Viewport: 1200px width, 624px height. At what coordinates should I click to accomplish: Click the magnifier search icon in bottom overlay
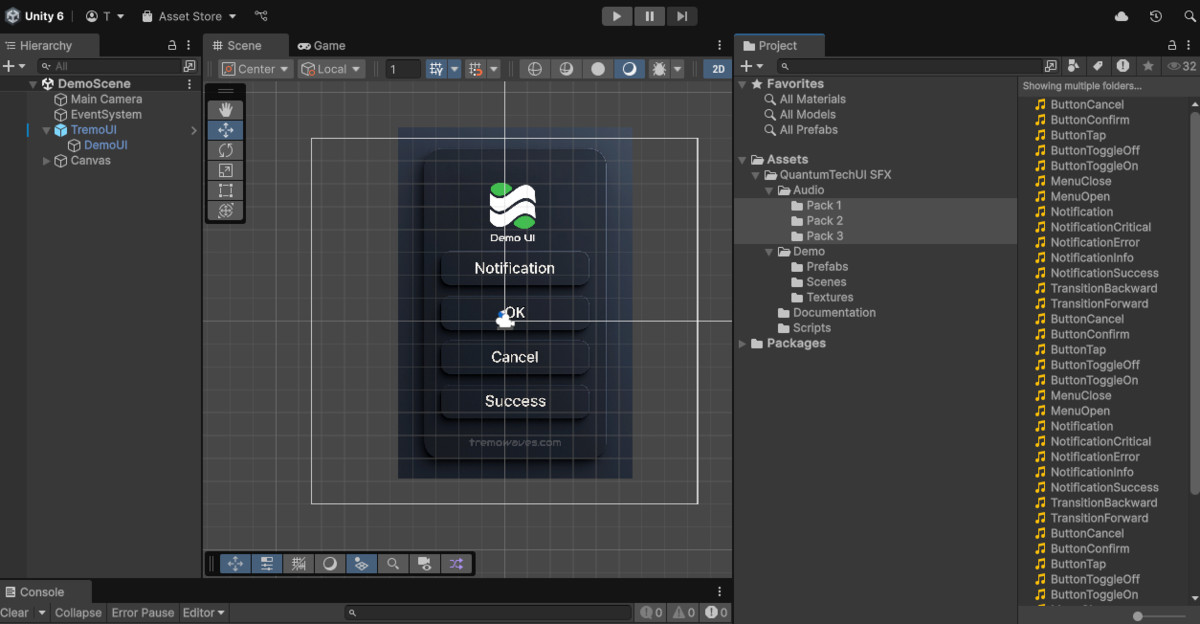(x=393, y=564)
